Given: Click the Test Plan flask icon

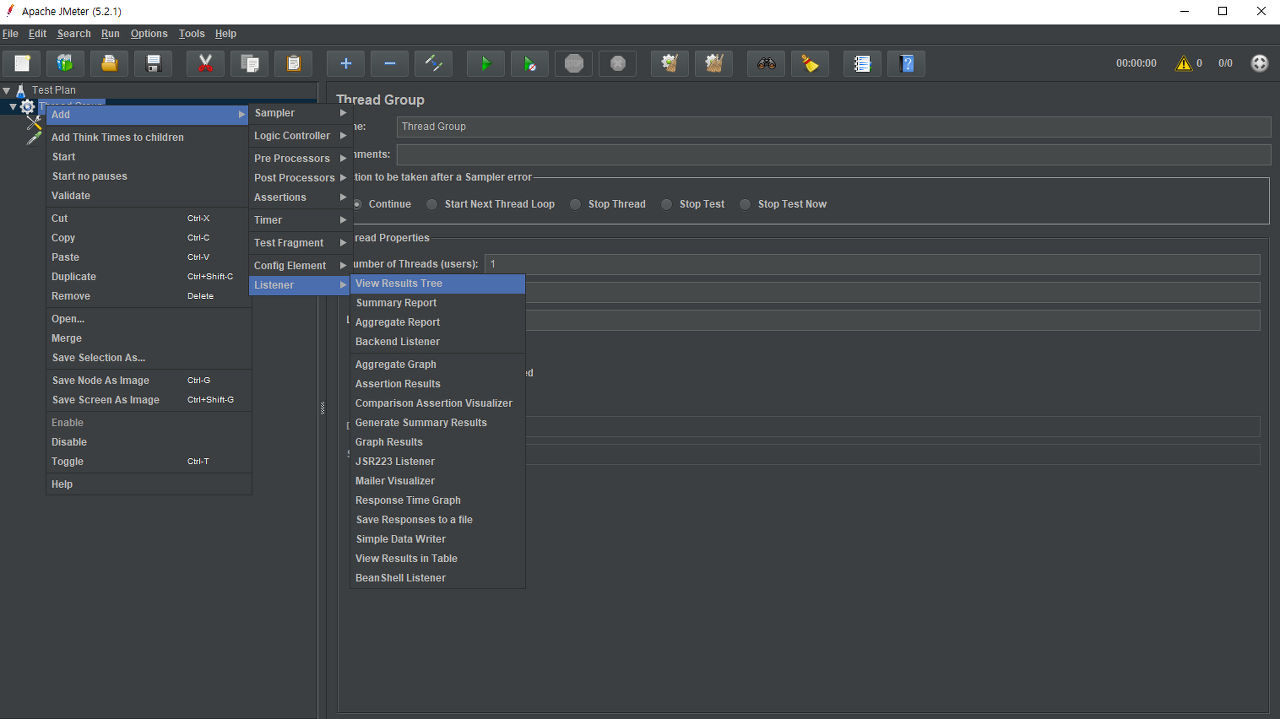Looking at the screenshot, I should point(20,90).
